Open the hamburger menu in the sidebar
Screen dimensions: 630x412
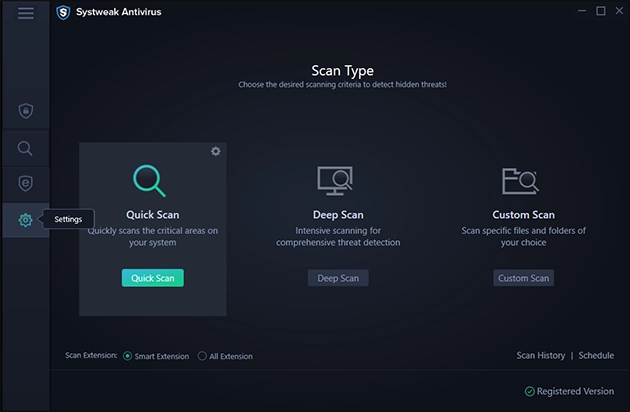point(25,13)
